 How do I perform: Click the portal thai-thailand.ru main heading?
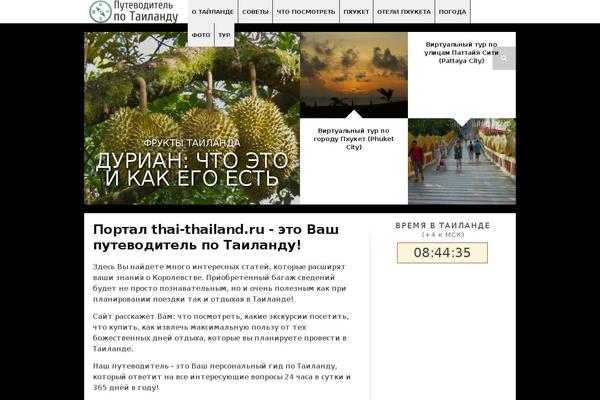(216, 237)
